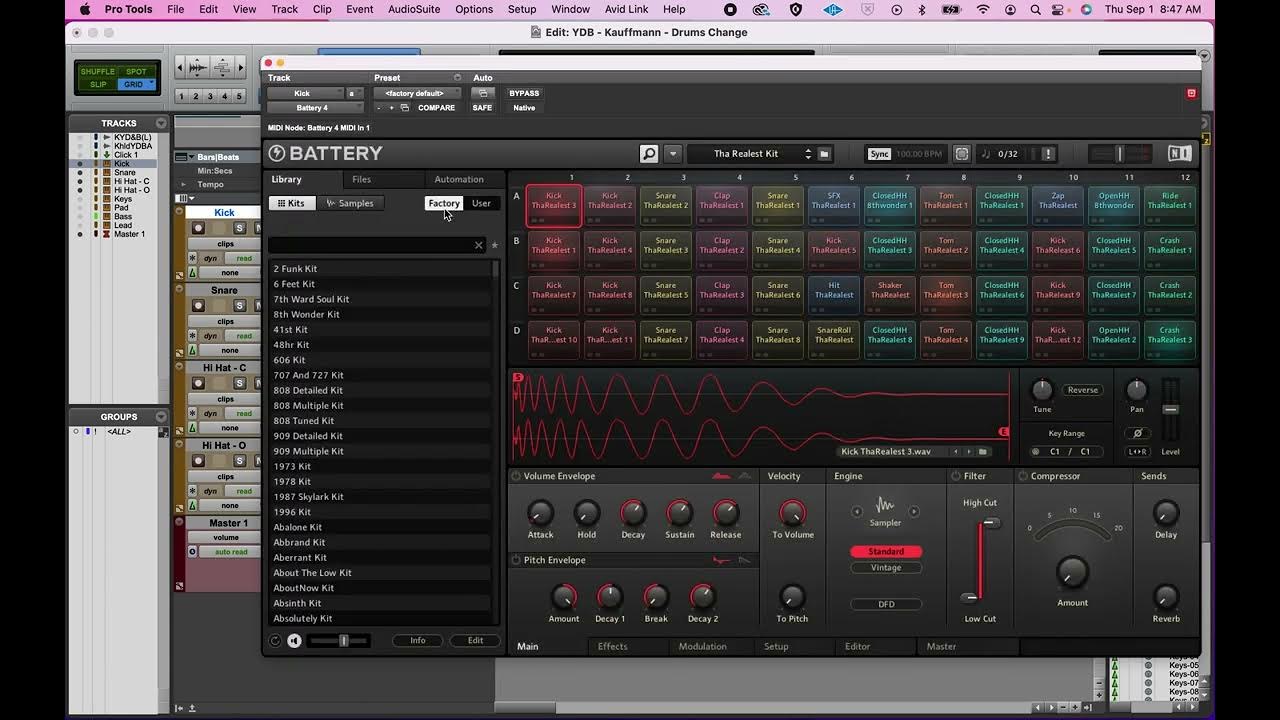The width and height of the screenshot is (1280, 720).
Task: Open the AudioSuite menu
Action: pyautogui.click(x=416, y=9)
